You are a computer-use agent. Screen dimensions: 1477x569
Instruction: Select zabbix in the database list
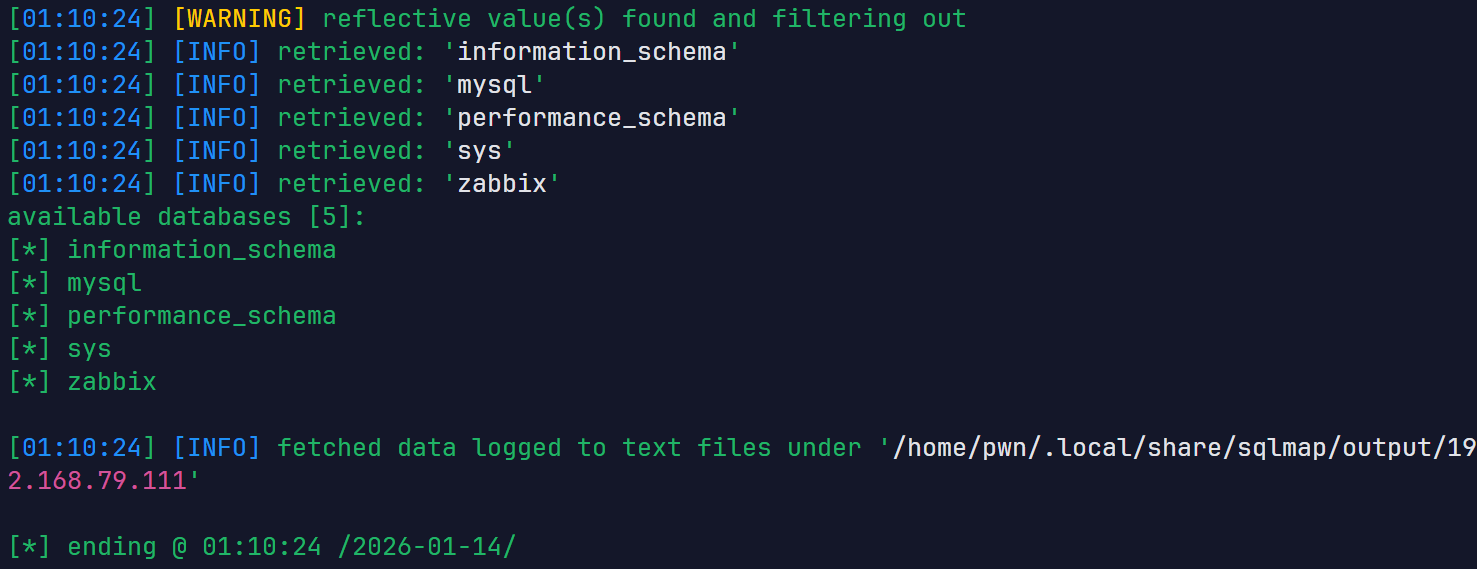(x=112, y=381)
